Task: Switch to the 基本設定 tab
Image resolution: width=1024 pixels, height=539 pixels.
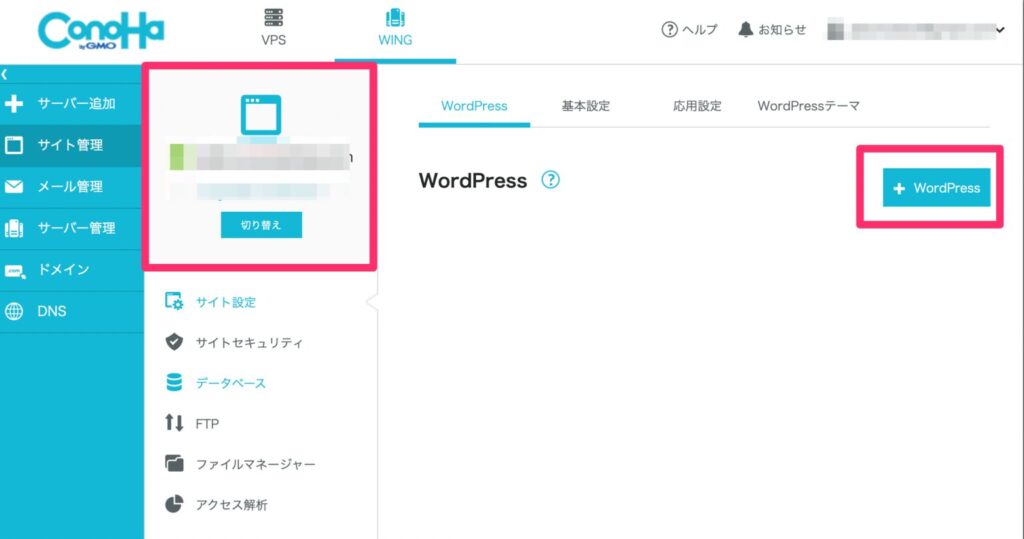Action: [x=586, y=106]
